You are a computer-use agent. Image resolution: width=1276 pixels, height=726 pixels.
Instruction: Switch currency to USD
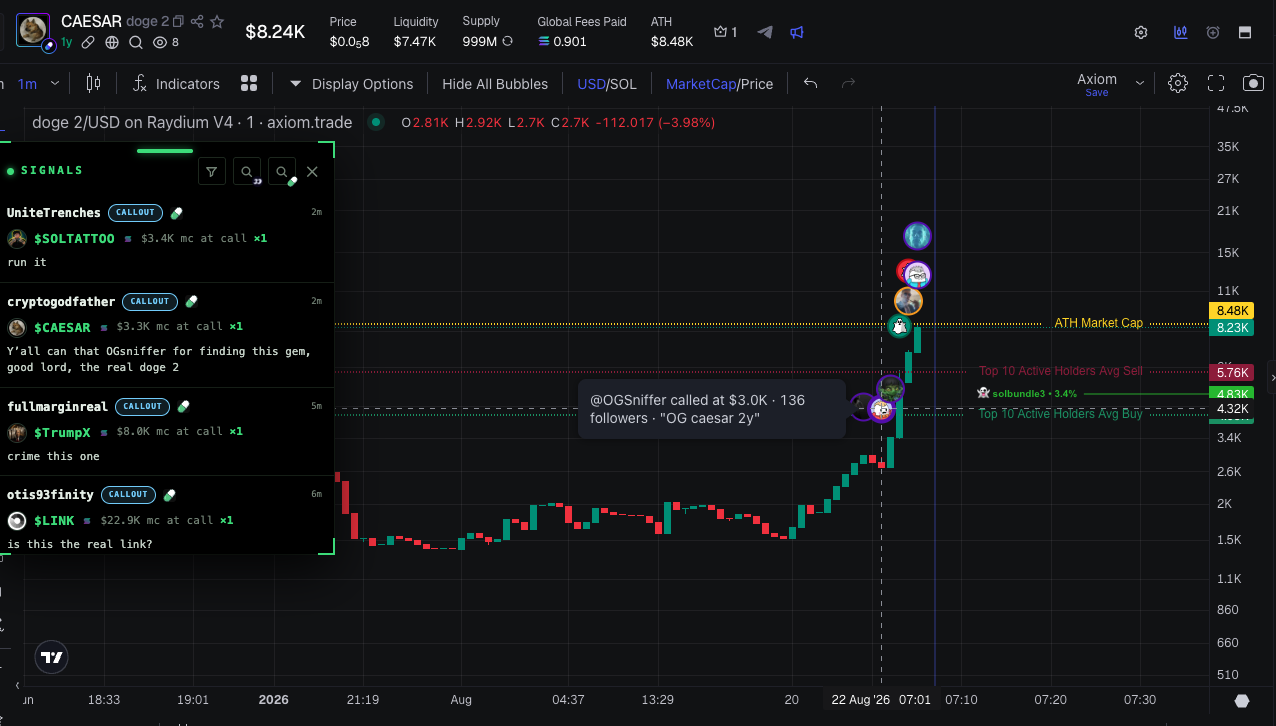tap(591, 84)
